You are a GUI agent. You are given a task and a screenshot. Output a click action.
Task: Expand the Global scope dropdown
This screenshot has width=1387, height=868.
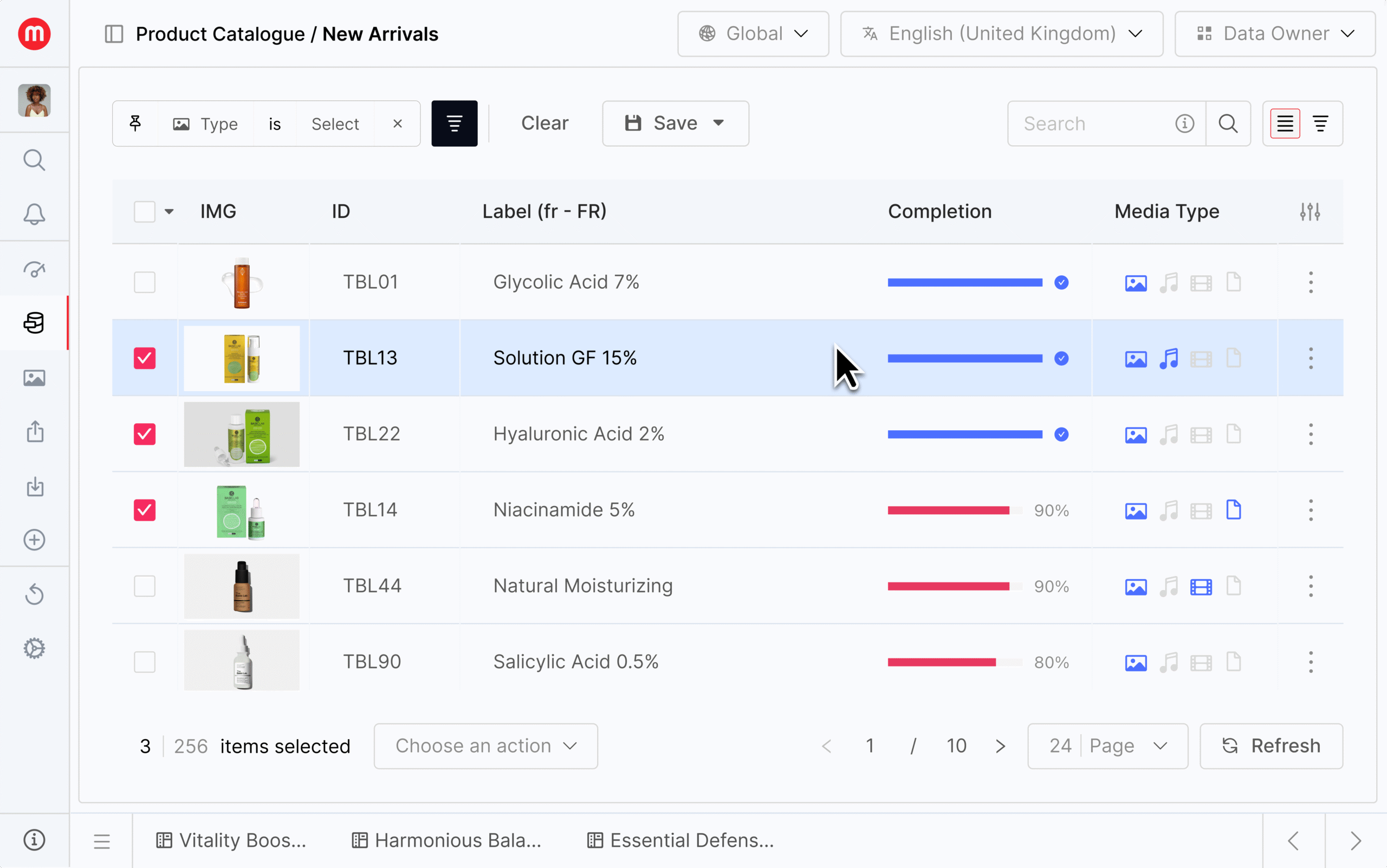pos(753,34)
